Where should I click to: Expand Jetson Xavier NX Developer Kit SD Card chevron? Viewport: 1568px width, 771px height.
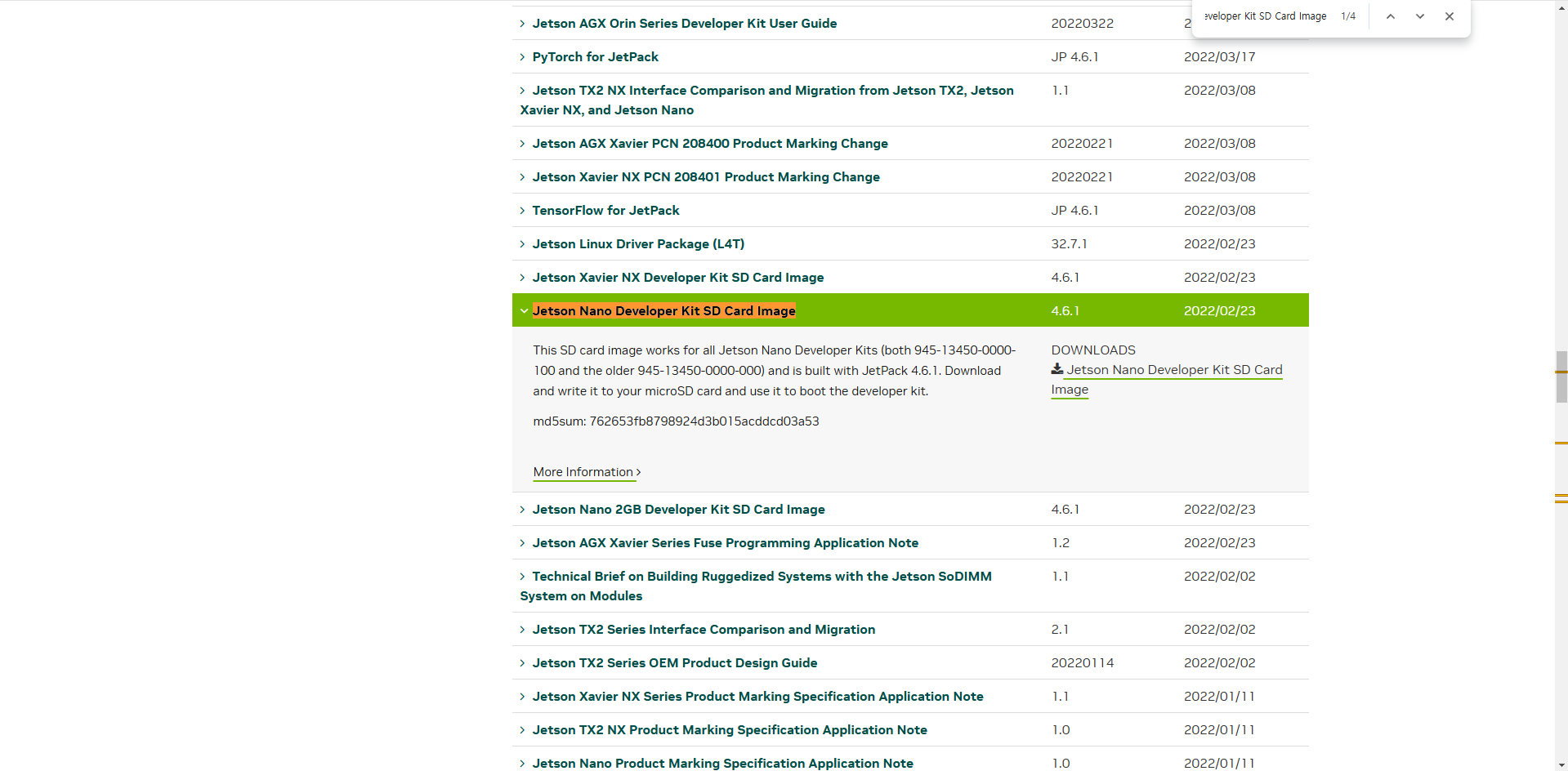click(523, 278)
